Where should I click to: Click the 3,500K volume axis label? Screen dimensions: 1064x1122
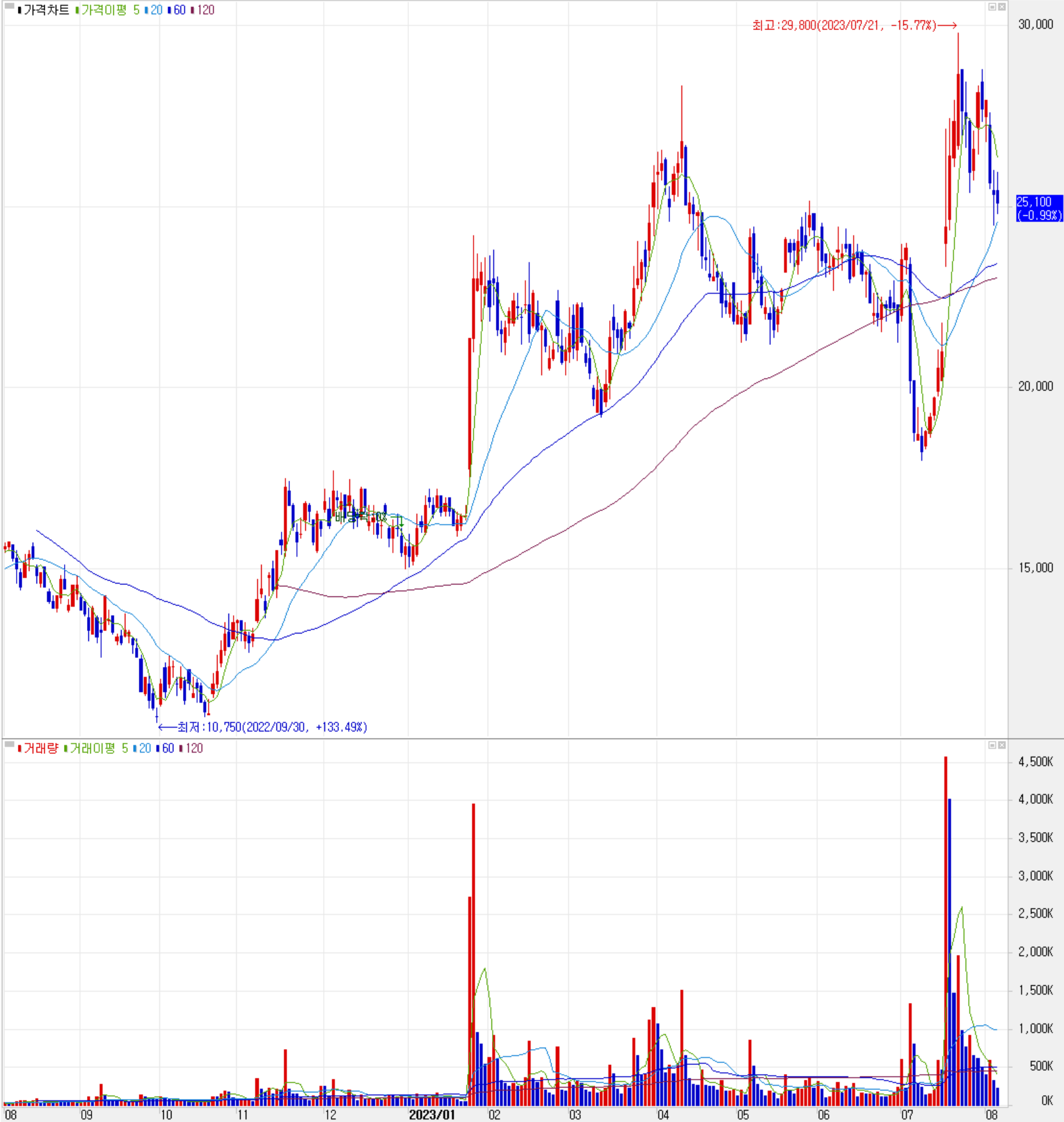(x=1035, y=838)
